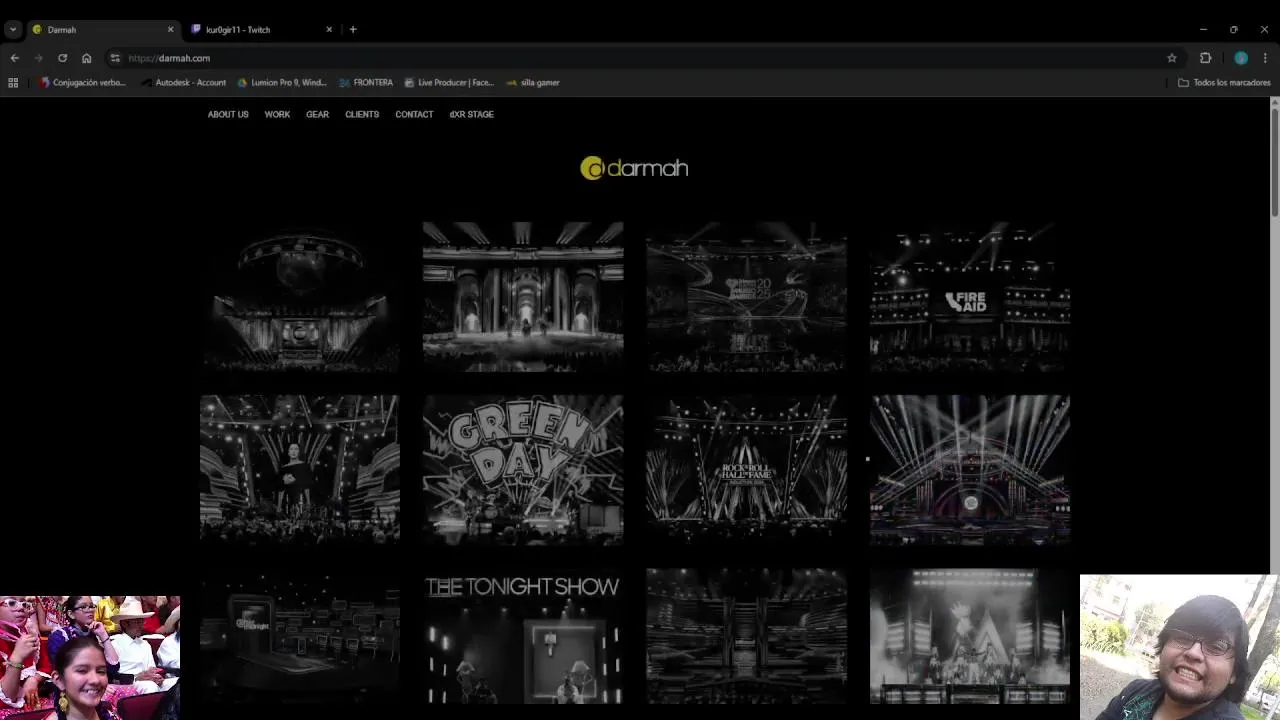The image size is (1280, 720).
Task: Select the Darmah browser tab
Action: click(103, 29)
